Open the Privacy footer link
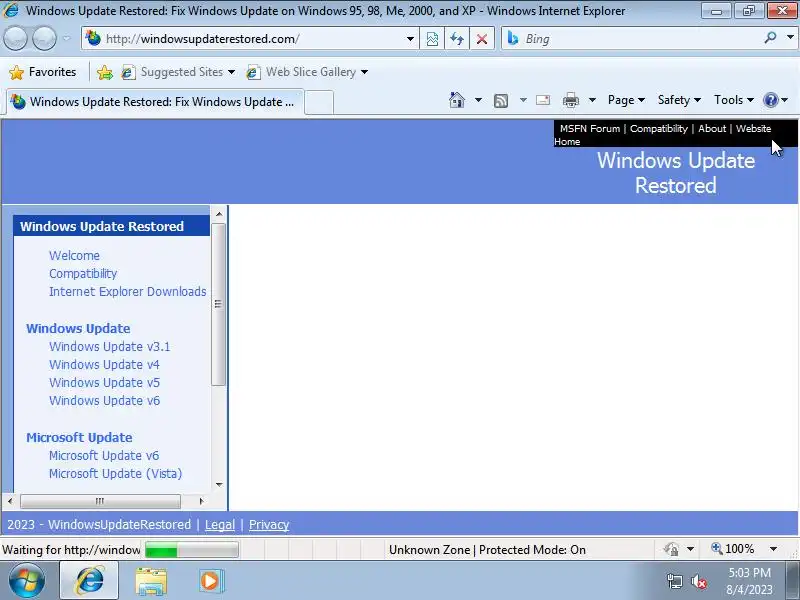Viewport: 800px width, 600px height. pyautogui.click(x=269, y=524)
